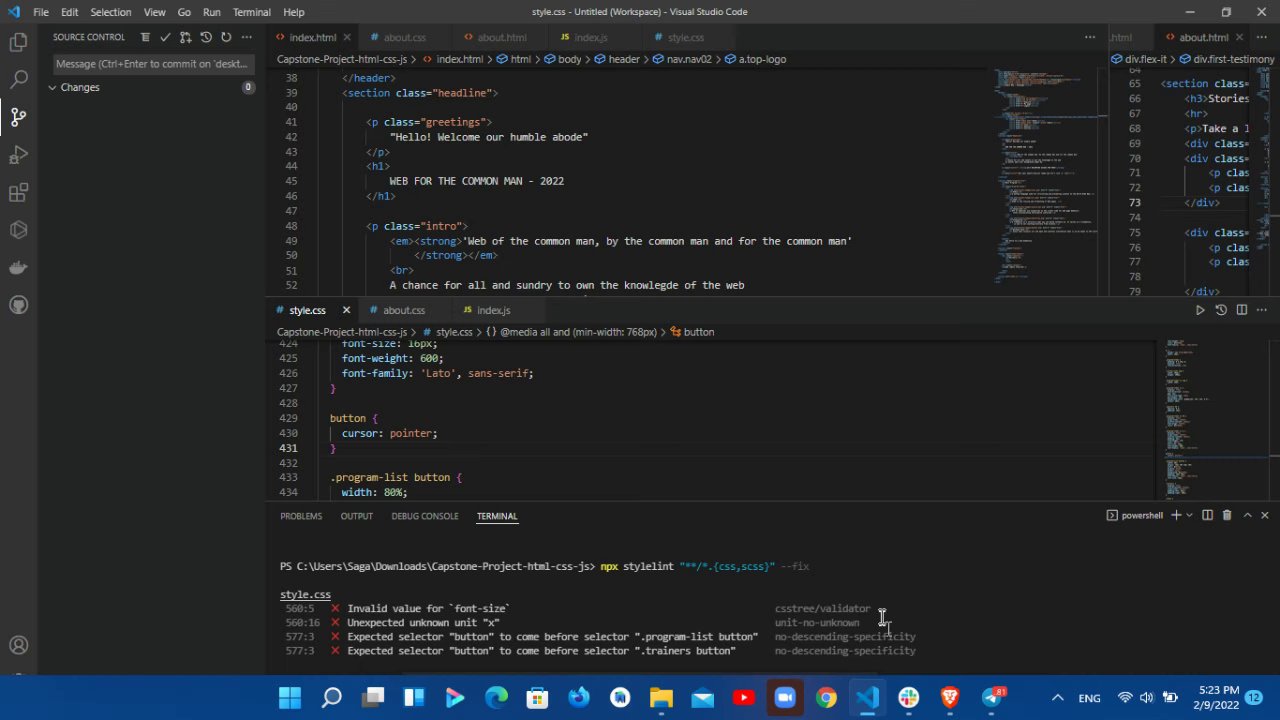Click the Accounts icon in the activity bar
Screen dimensions: 1280x720
(18, 646)
